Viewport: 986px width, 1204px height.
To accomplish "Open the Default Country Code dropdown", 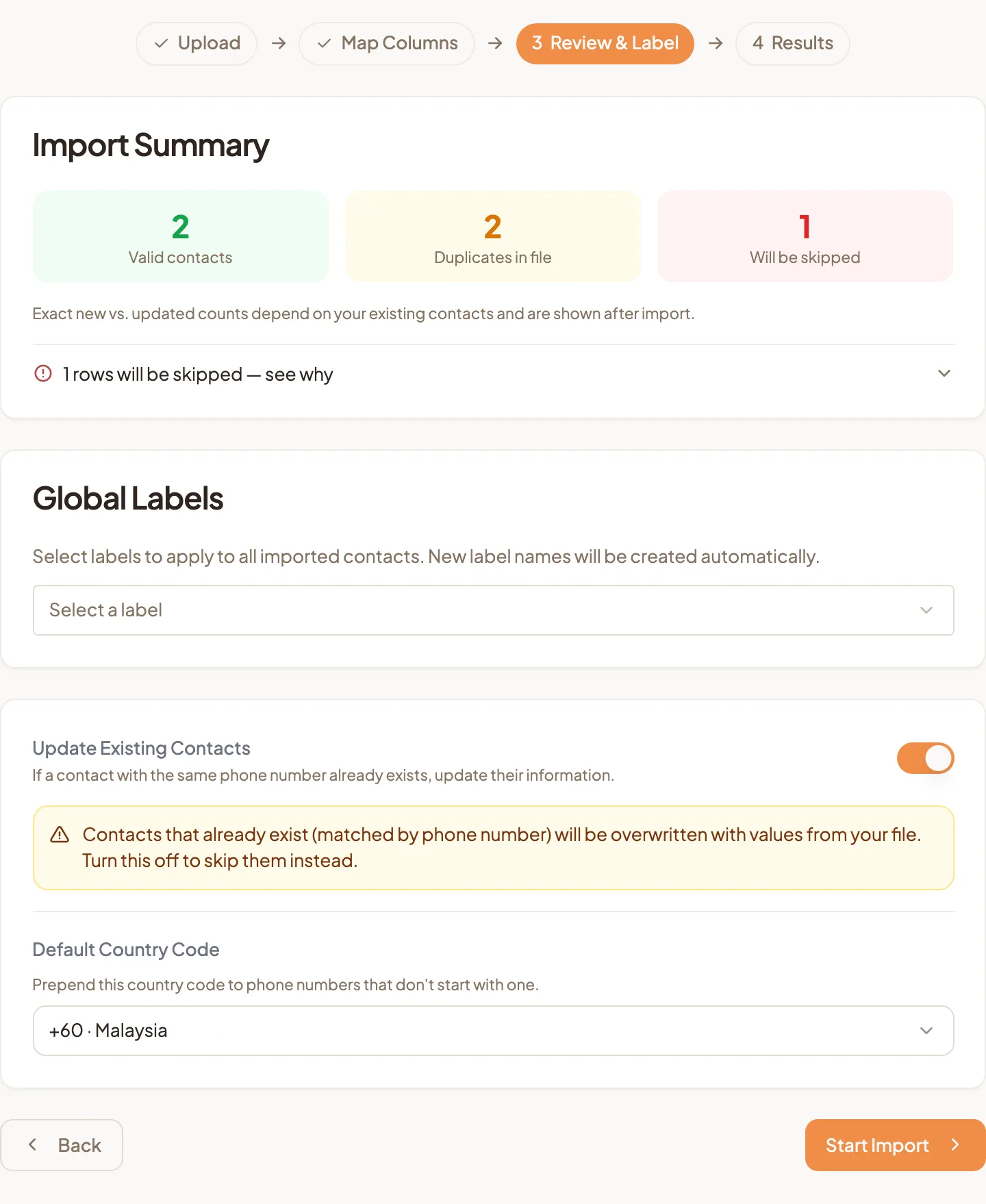I will [493, 1031].
